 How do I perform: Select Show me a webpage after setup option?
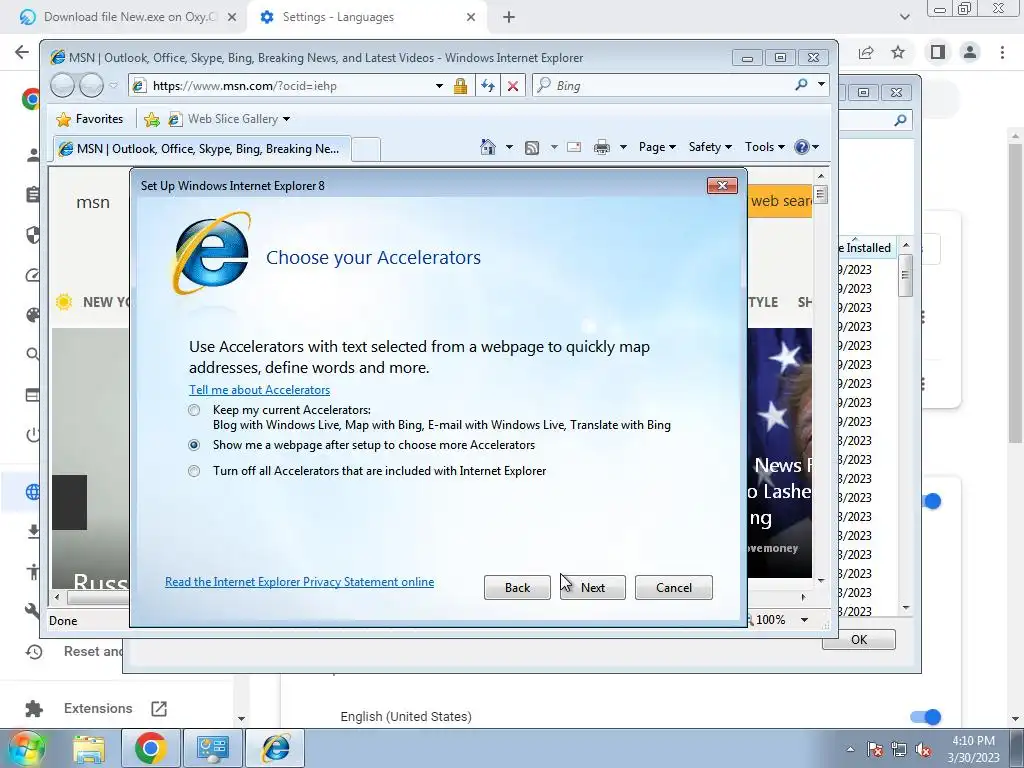[194, 445]
